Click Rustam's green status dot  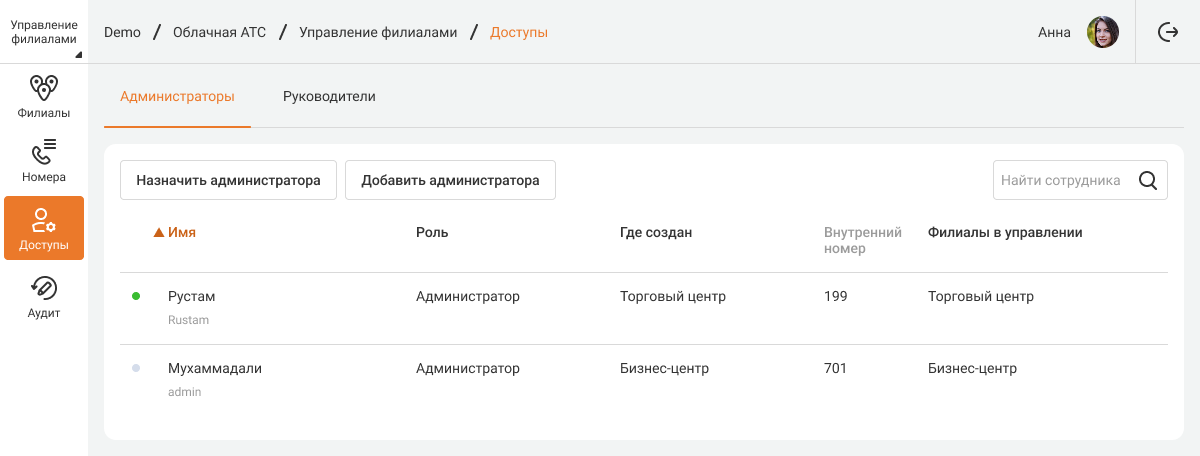(x=136, y=297)
